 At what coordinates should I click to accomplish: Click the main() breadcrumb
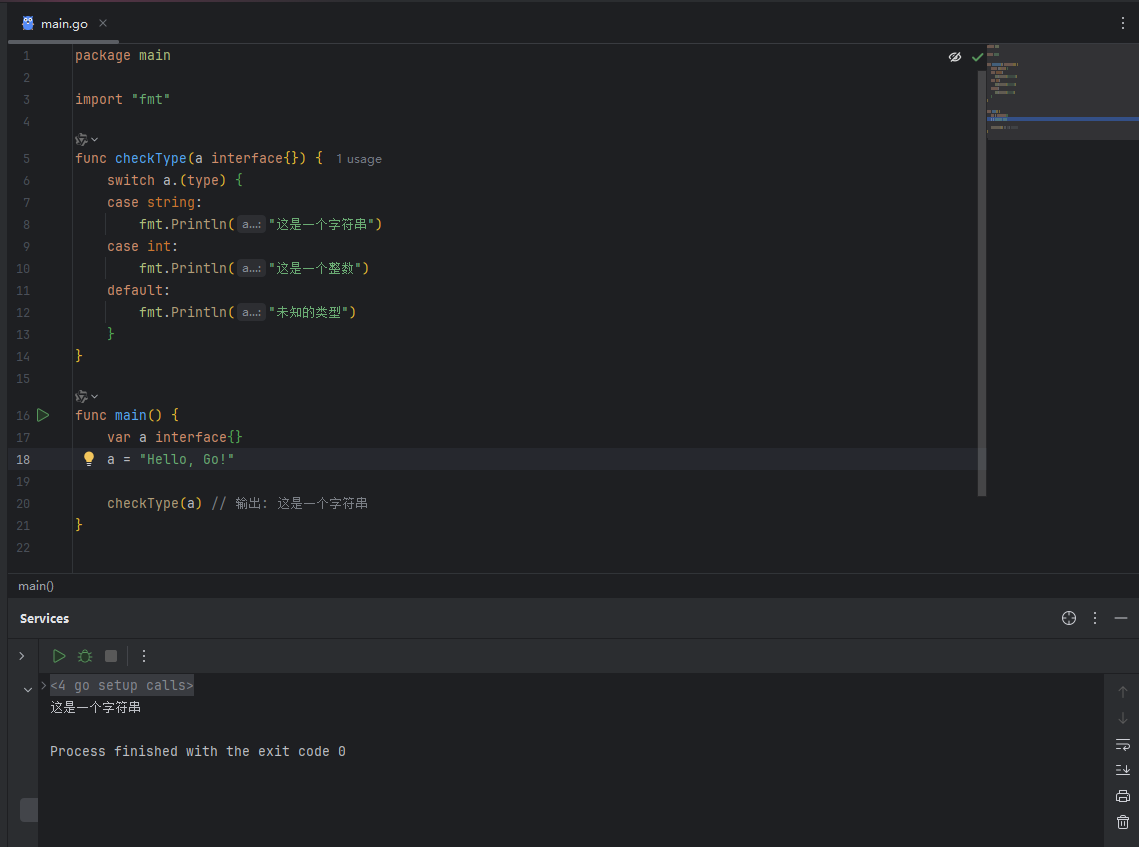point(36,585)
